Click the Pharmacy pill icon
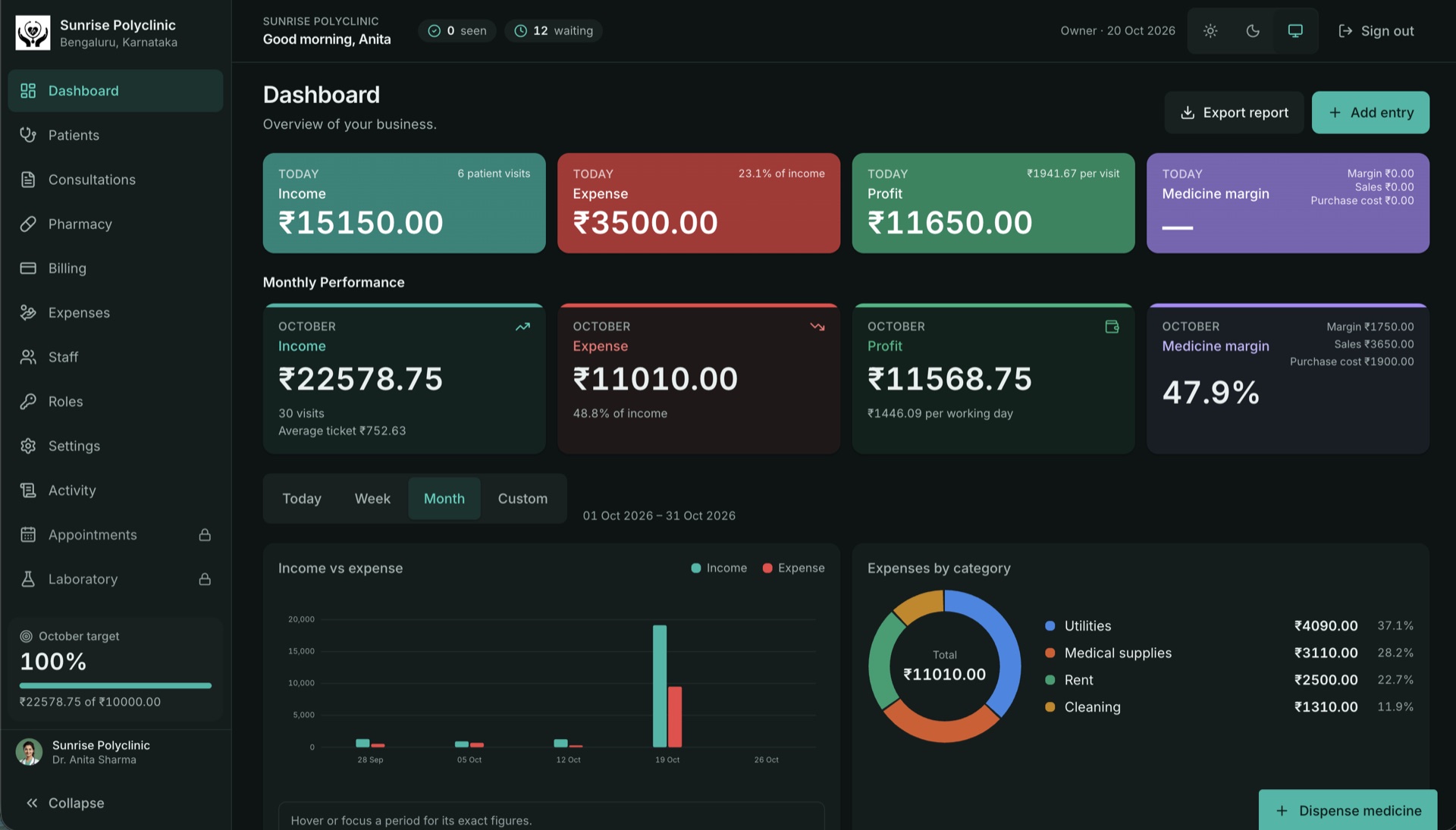This screenshot has height=830, width=1456. pyautogui.click(x=28, y=224)
